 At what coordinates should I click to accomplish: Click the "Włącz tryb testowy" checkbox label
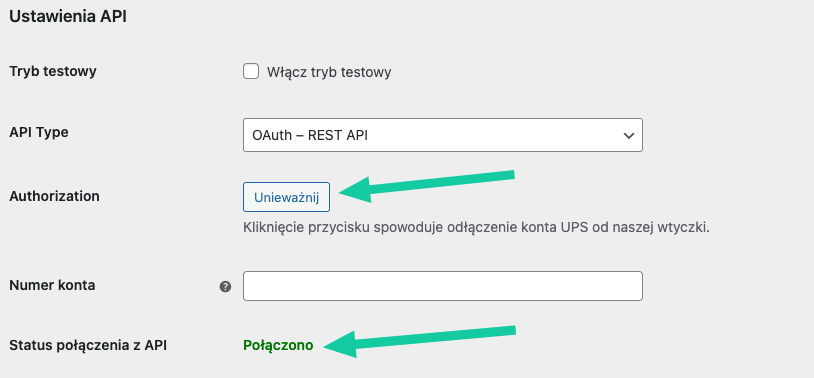click(329, 72)
